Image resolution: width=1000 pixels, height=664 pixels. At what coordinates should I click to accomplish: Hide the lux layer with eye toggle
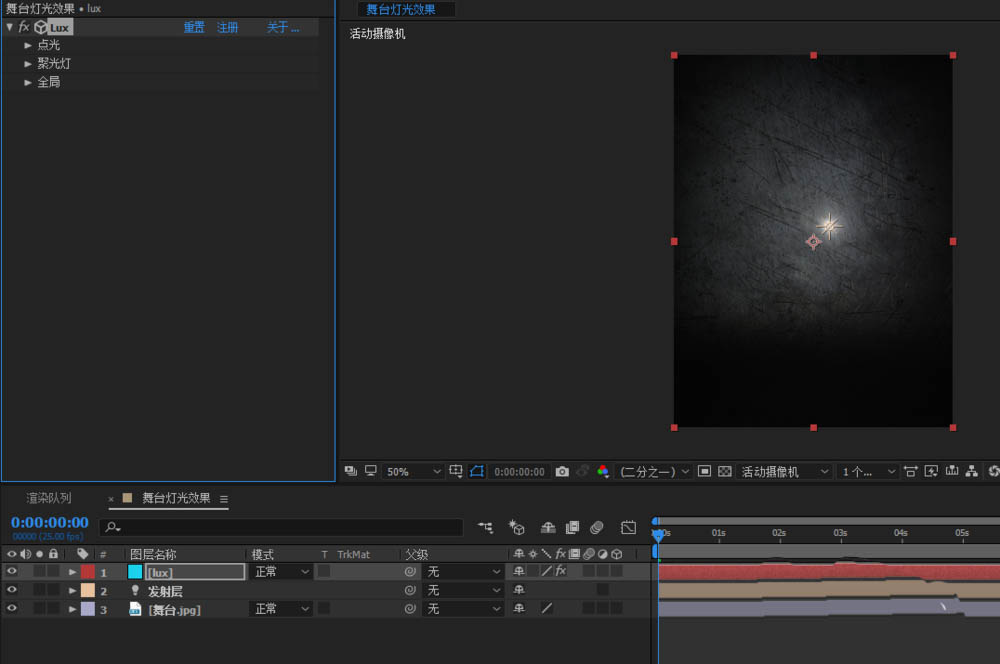[12, 572]
